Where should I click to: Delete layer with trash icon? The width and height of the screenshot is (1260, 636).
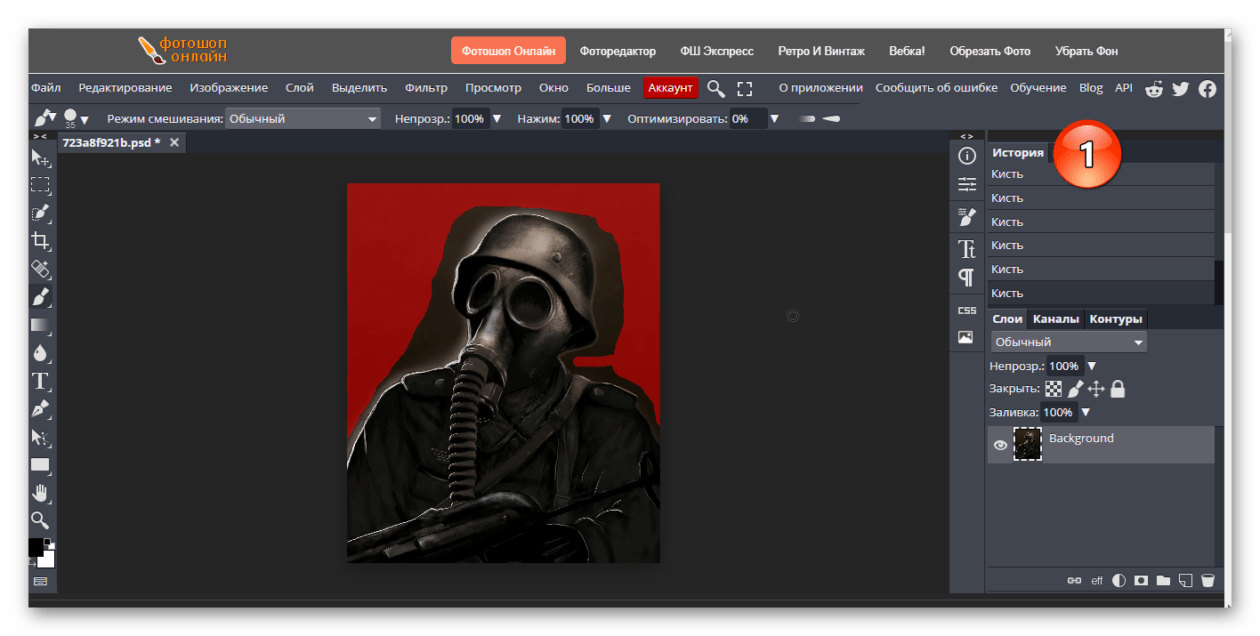tap(1207, 580)
